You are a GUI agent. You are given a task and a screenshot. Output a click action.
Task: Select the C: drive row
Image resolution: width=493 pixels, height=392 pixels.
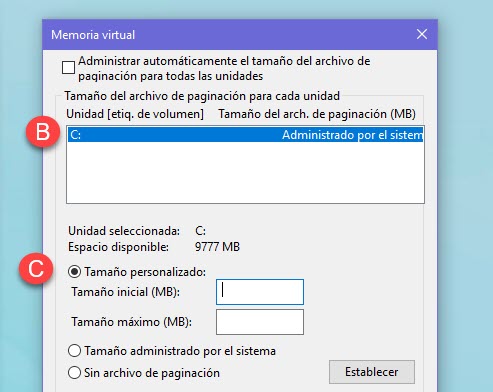click(245, 135)
